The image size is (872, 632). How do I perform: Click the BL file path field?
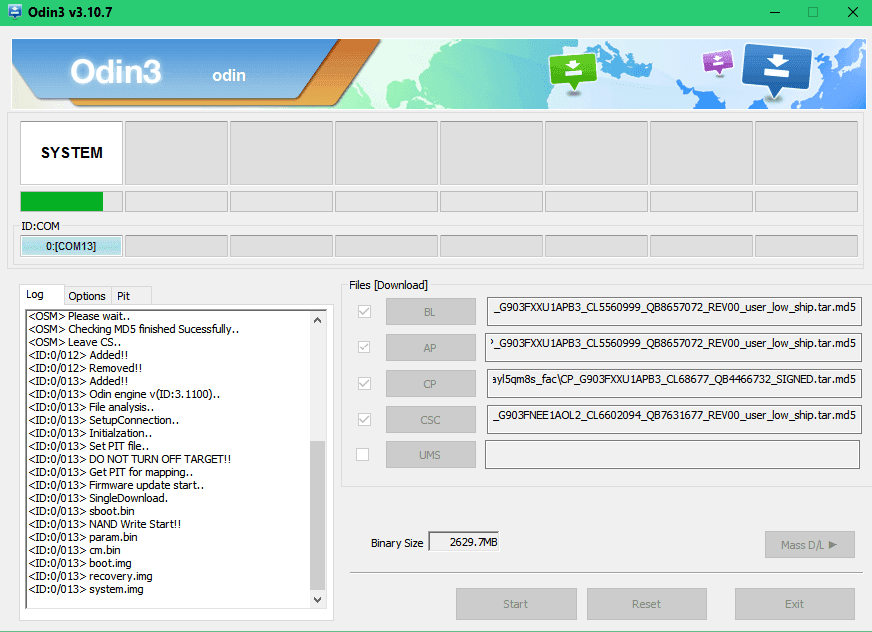[674, 311]
